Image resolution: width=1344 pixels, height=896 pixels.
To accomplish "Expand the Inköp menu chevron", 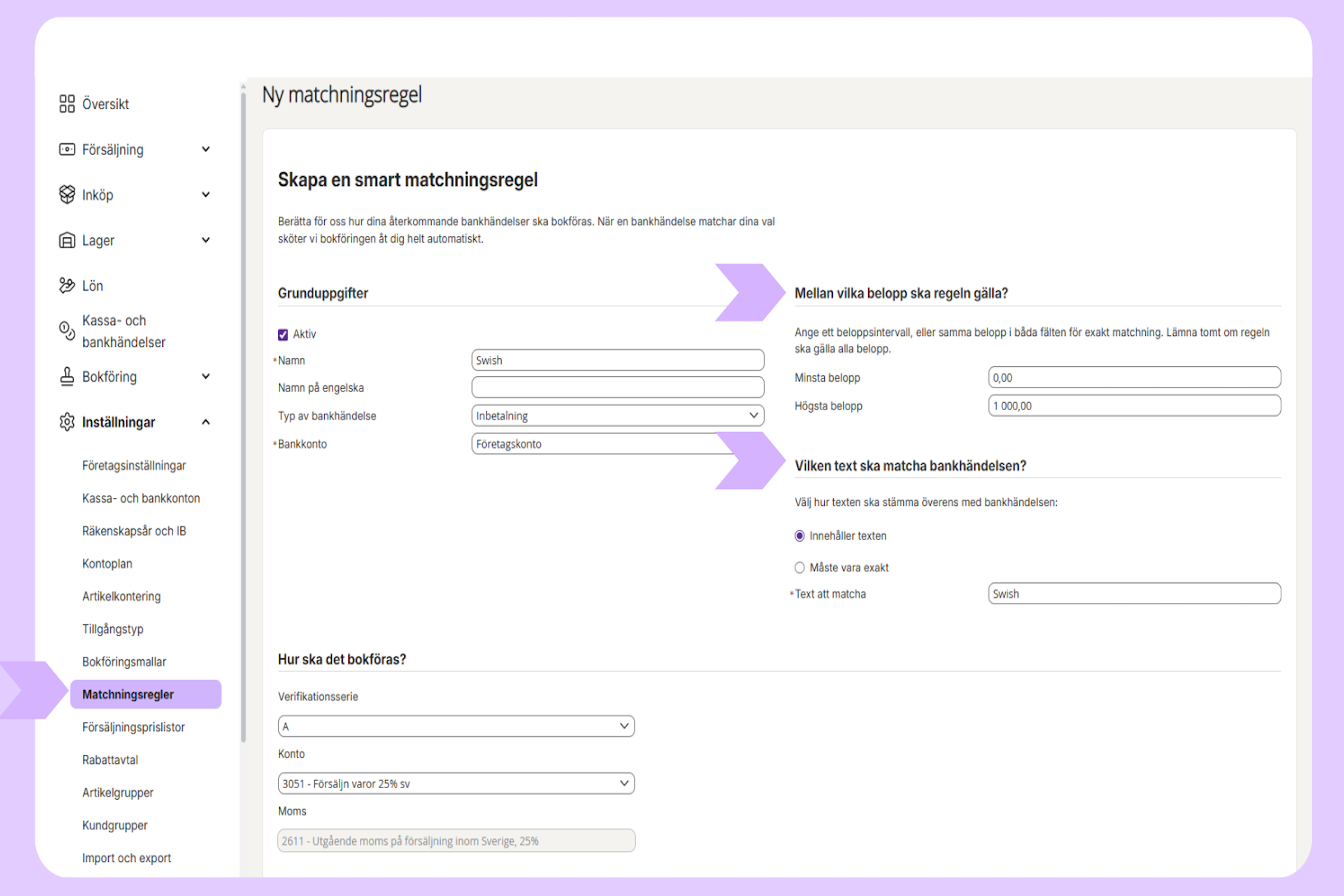I will click(x=206, y=194).
